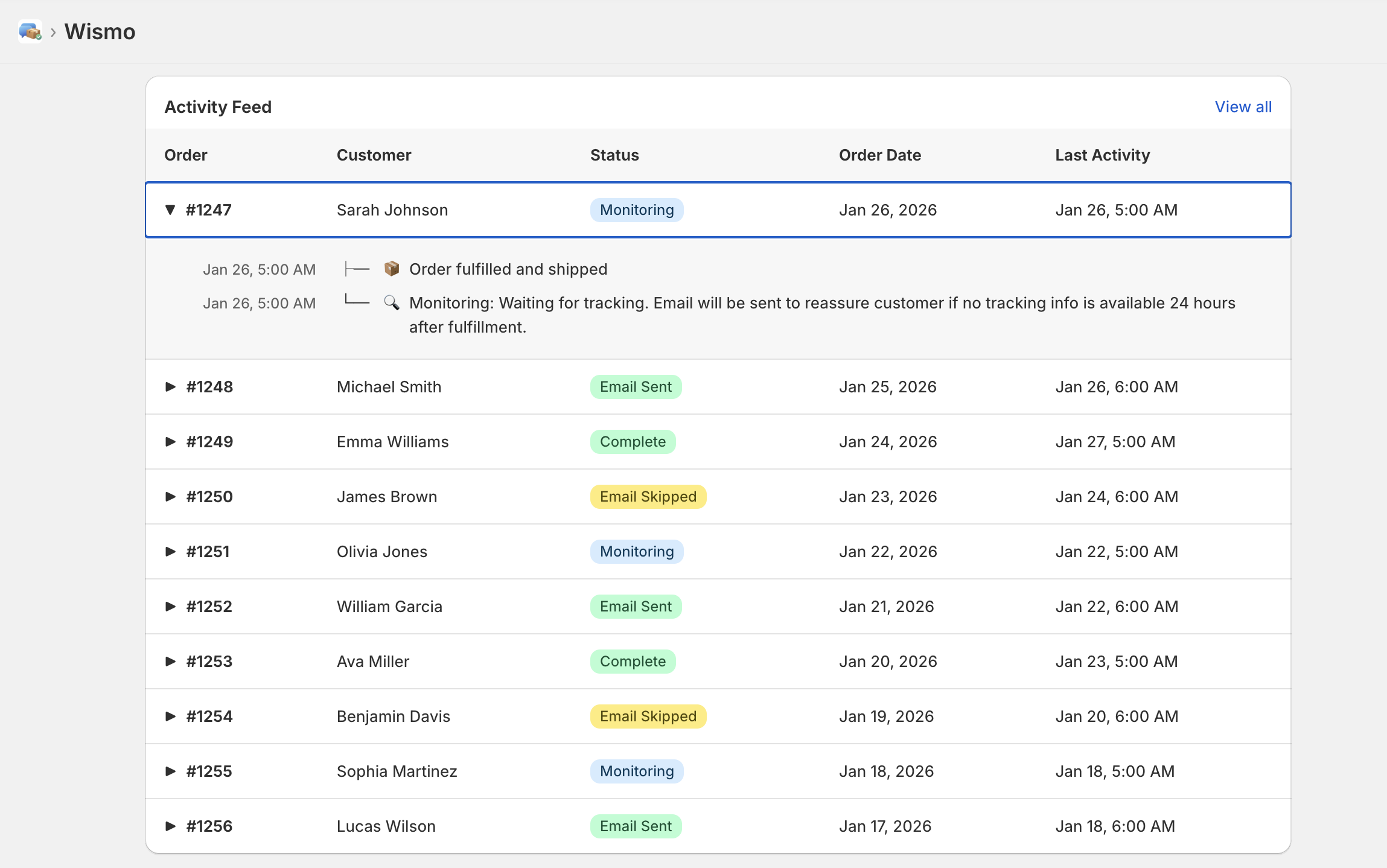Collapse order #1247 details
The width and height of the screenshot is (1387, 868).
[170, 210]
